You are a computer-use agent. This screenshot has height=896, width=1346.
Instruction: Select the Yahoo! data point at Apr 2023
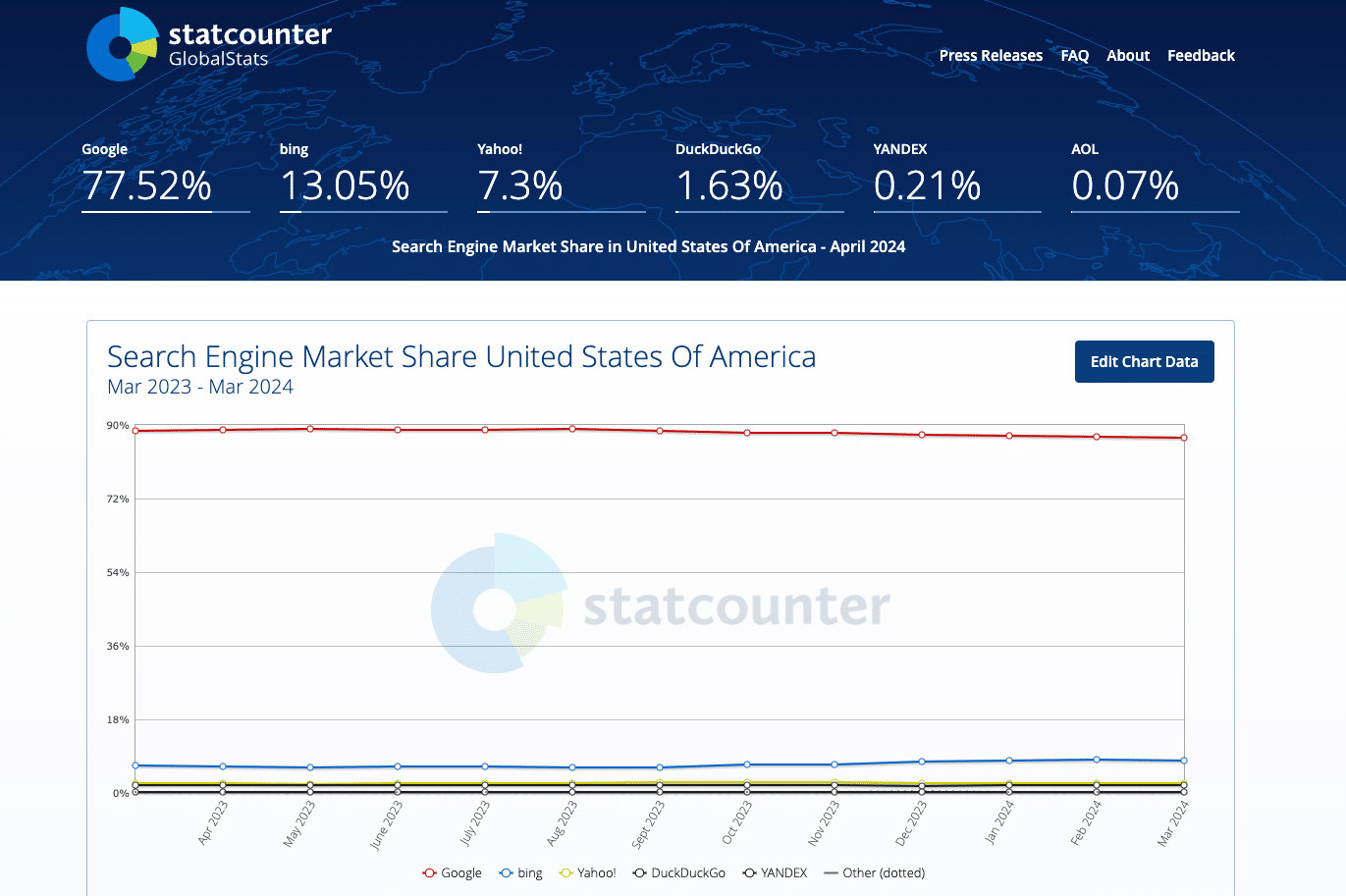(221, 781)
